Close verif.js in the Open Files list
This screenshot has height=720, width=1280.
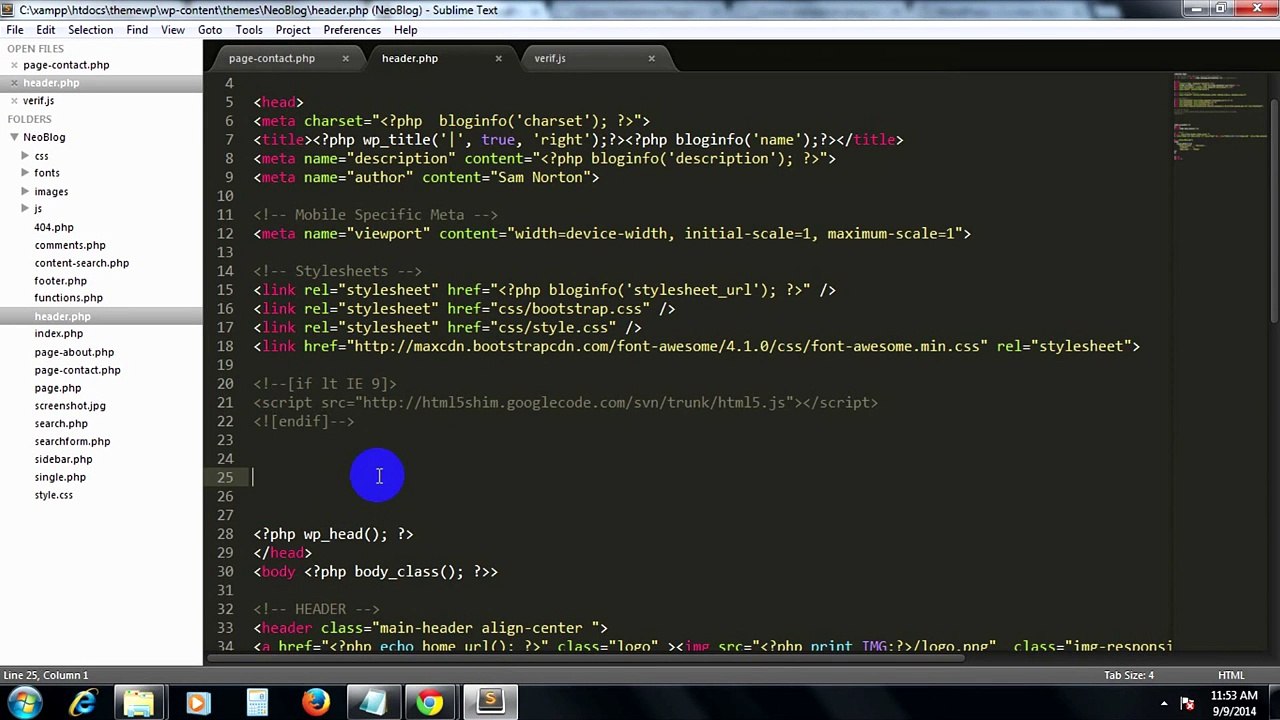(x=14, y=101)
